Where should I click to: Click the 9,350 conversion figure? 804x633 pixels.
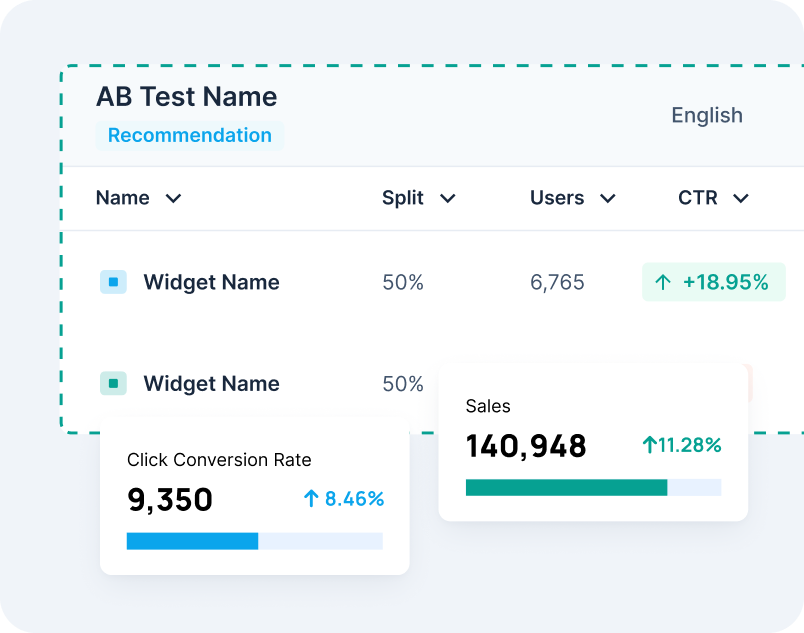(x=170, y=500)
